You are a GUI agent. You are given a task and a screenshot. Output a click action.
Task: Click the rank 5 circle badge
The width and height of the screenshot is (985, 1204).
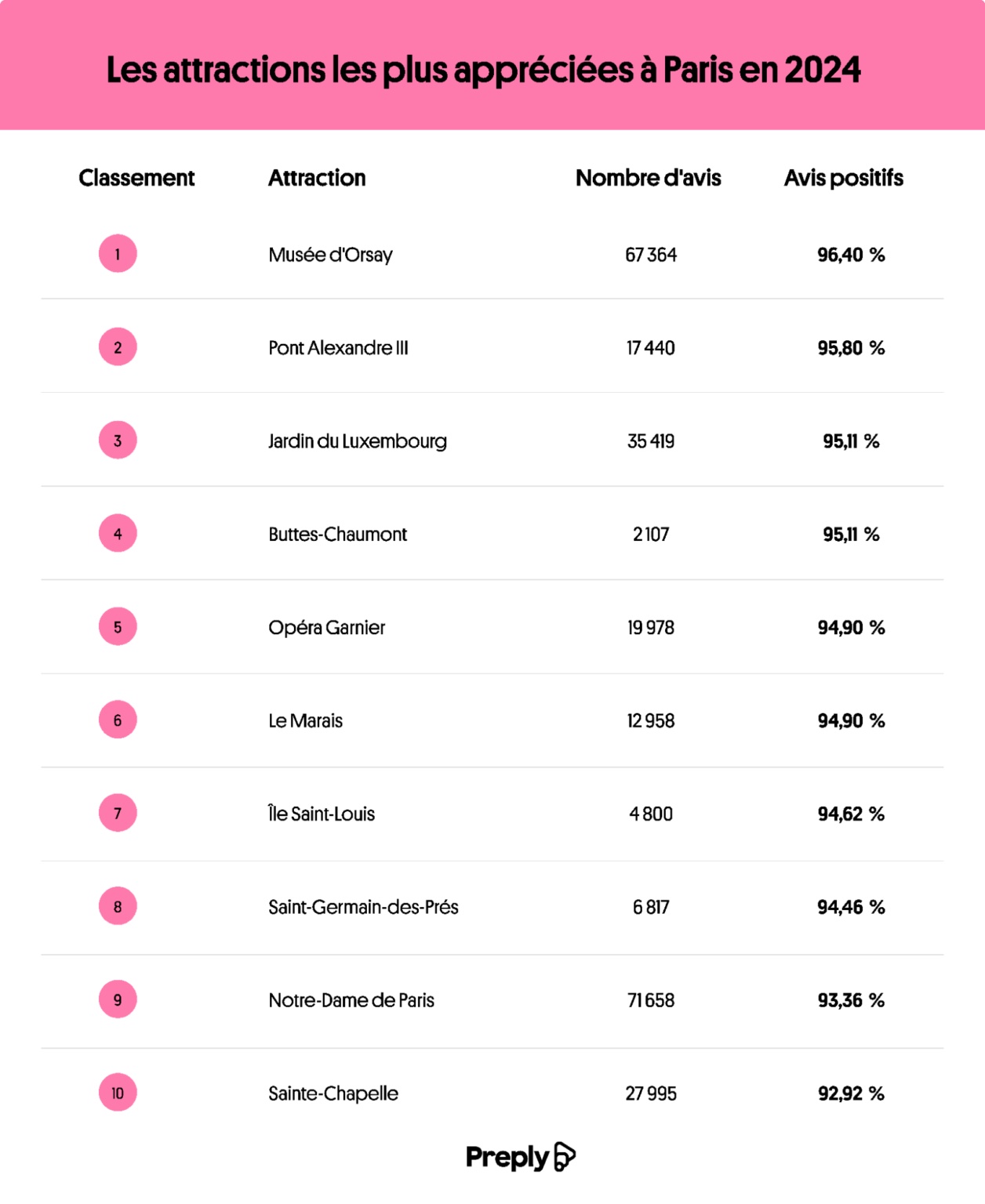(118, 627)
